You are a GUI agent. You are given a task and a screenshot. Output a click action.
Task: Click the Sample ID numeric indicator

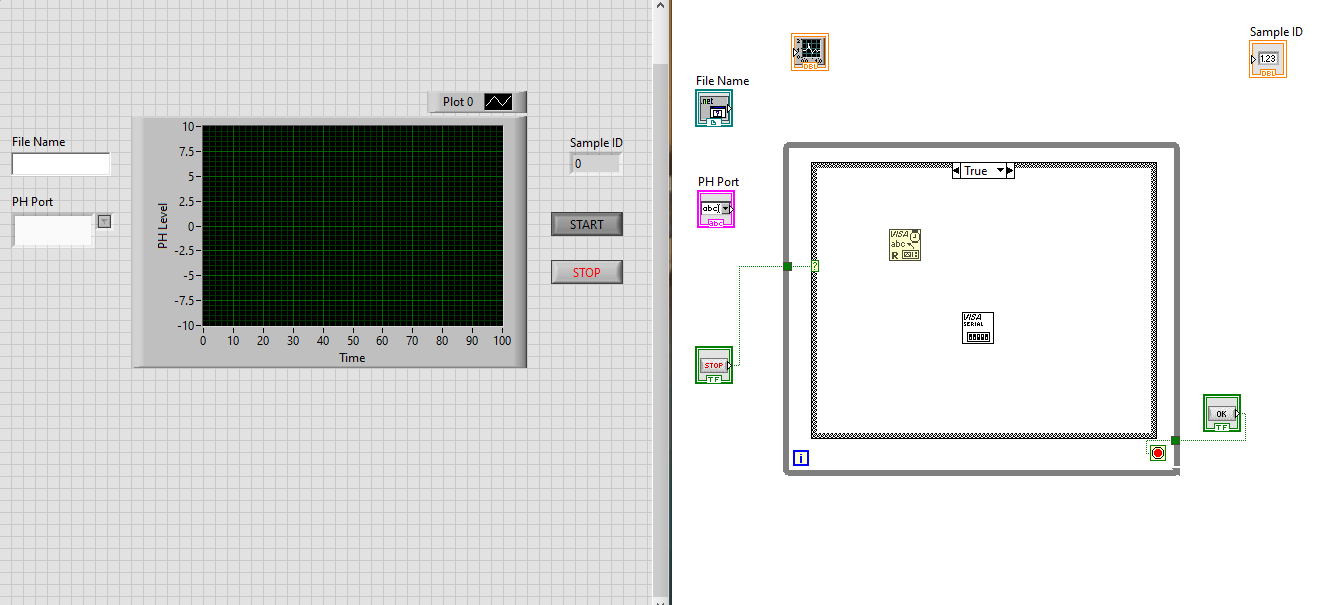[596, 163]
